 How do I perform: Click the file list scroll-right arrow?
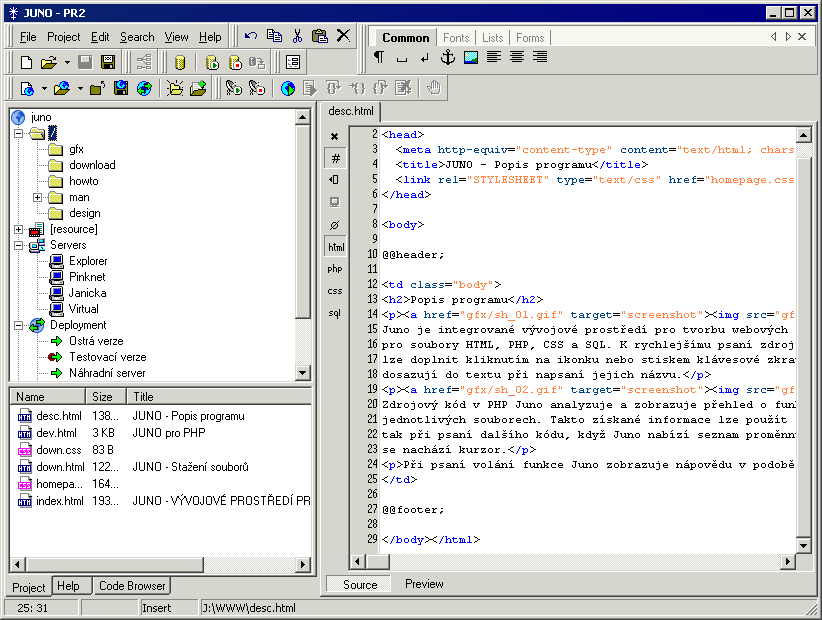(302, 564)
